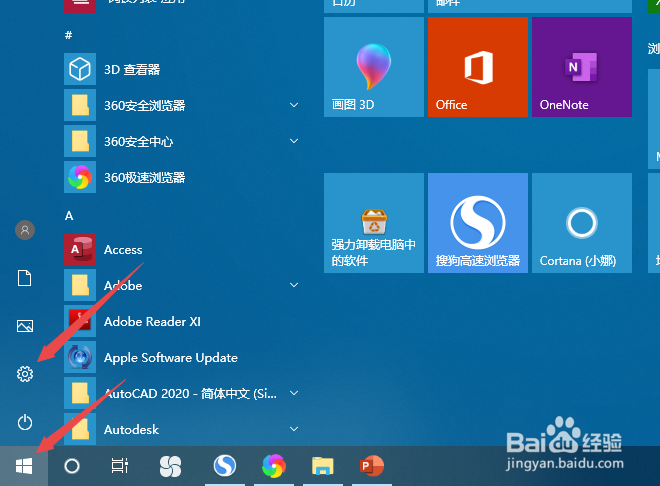
Task: Open 360 speed browser on taskbar
Action: 274,466
